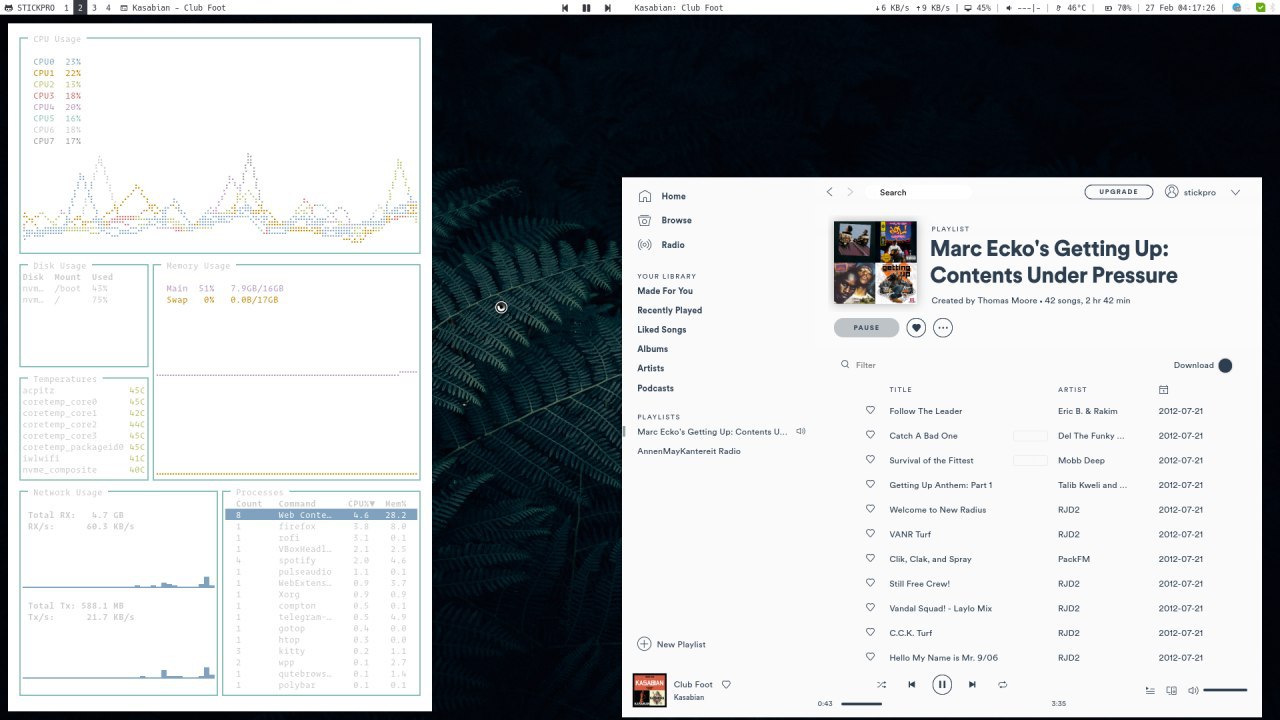Click the top bar next-track icon
Image resolution: width=1280 pixels, height=720 pixels.
607,8
